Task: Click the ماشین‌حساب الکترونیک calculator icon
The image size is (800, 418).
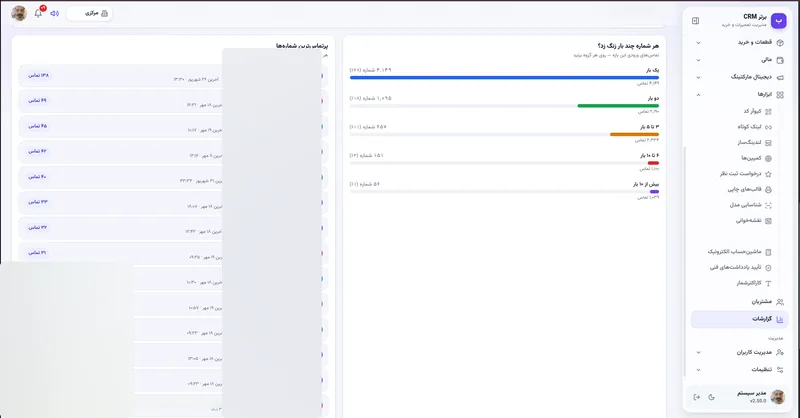Action: 768,252
